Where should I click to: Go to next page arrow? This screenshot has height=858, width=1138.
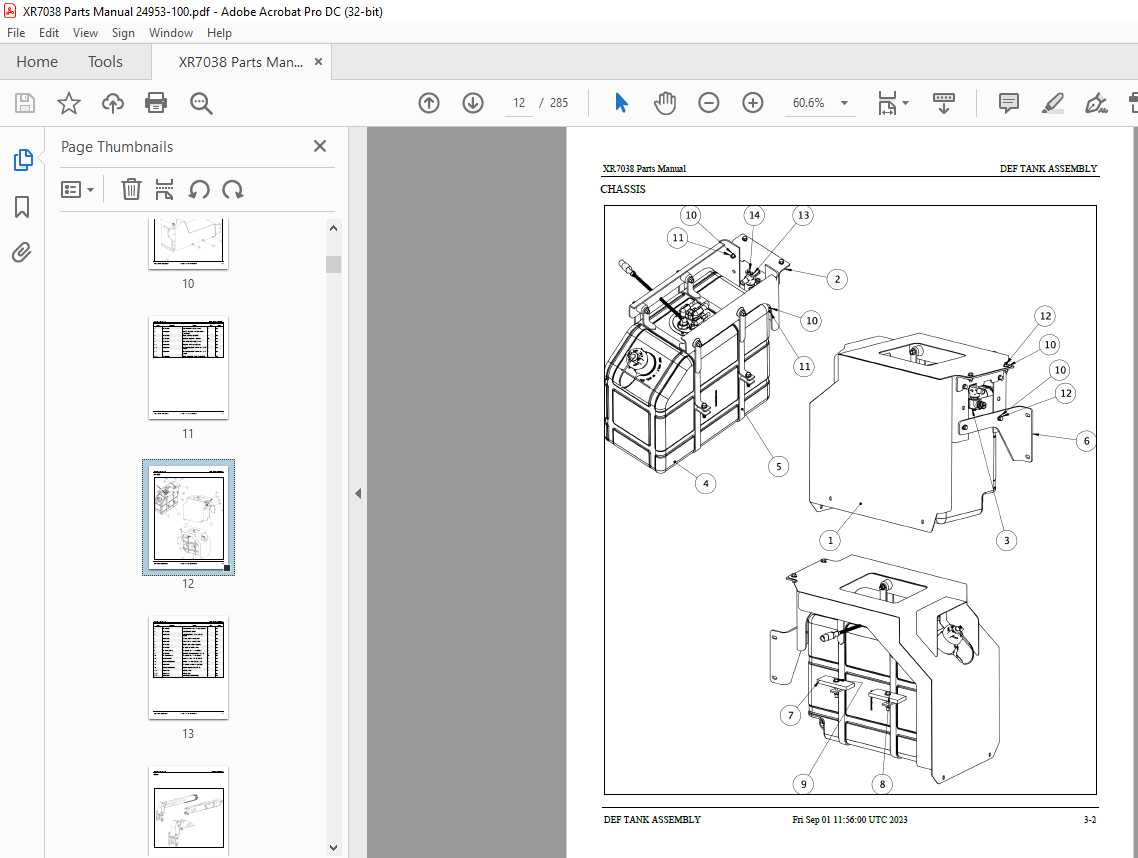(x=473, y=103)
